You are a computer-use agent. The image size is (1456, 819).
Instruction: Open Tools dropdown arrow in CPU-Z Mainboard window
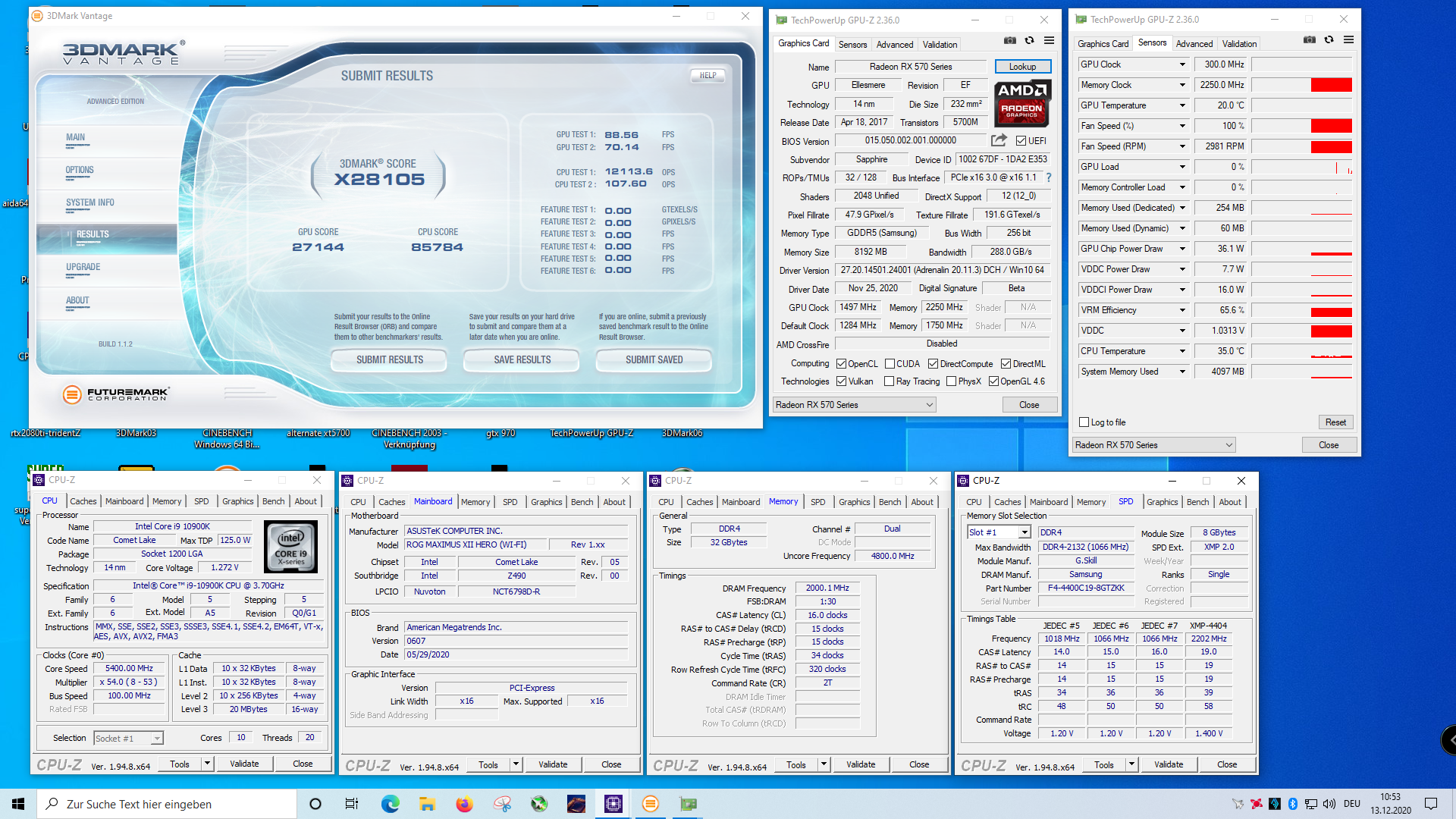click(516, 764)
